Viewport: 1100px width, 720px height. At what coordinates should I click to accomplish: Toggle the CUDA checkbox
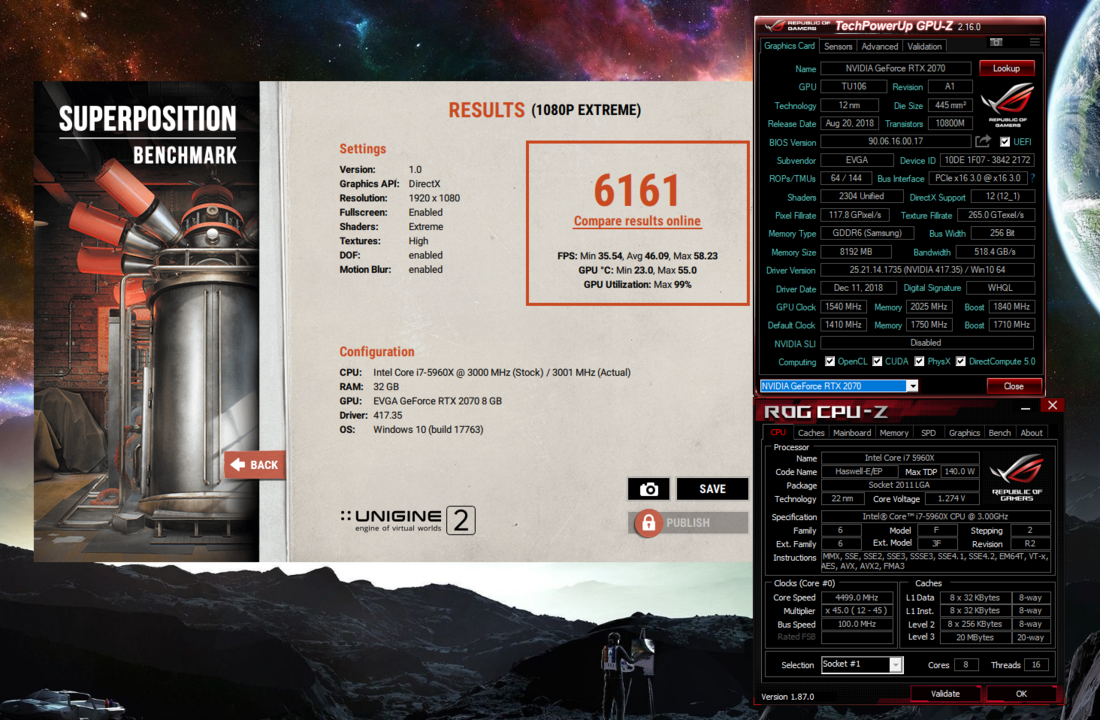click(877, 361)
